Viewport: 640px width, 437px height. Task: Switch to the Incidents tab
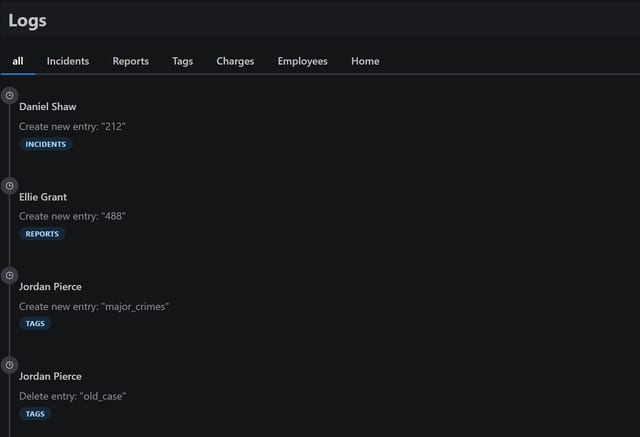[68, 61]
